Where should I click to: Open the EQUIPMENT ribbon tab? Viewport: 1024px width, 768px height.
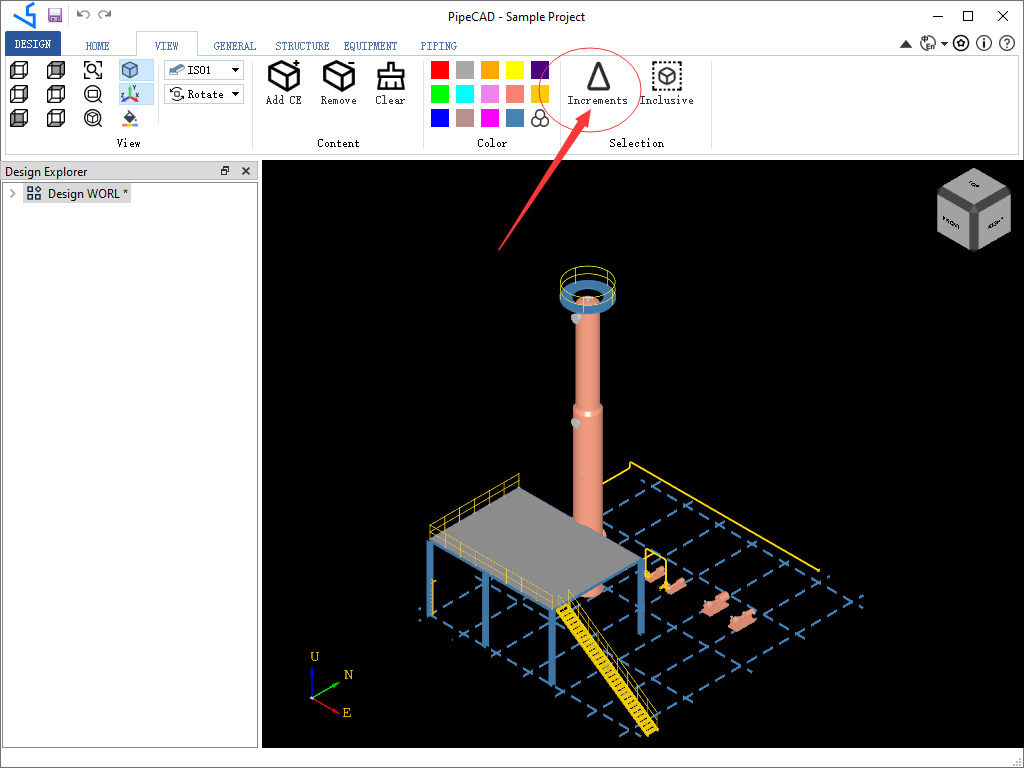[x=370, y=45]
